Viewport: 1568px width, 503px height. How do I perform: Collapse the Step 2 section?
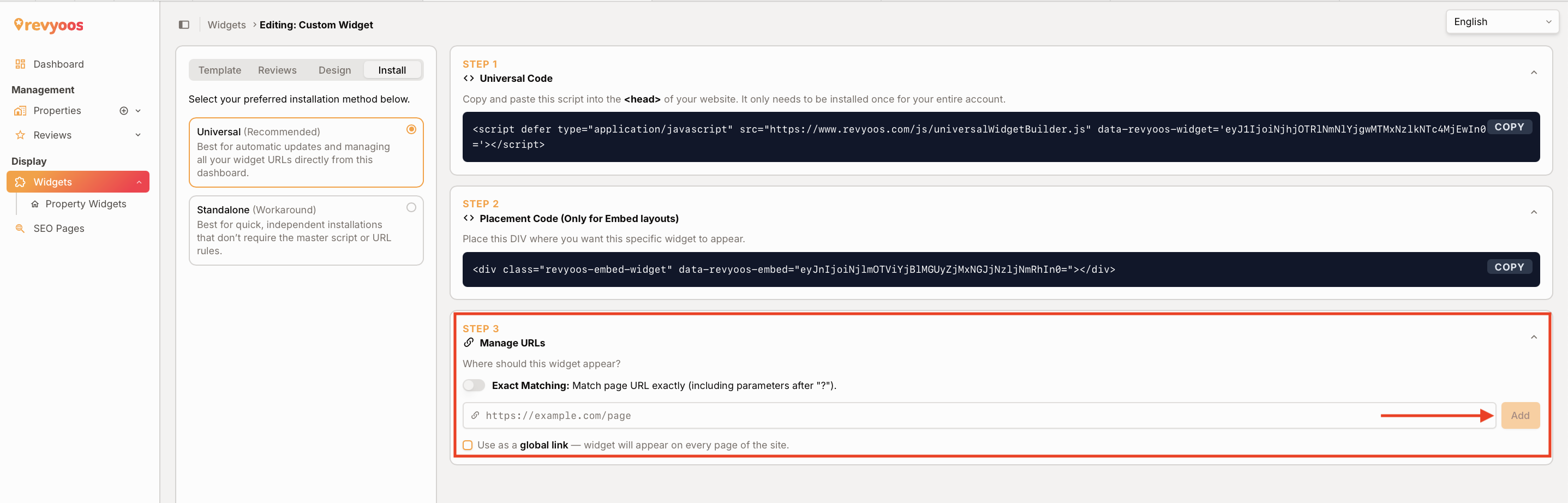[x=1534, y=212]
